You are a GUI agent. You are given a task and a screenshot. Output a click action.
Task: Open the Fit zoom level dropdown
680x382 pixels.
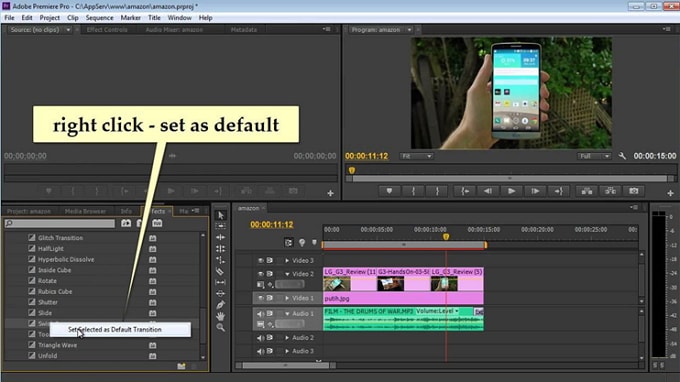(x=416, y=156)
